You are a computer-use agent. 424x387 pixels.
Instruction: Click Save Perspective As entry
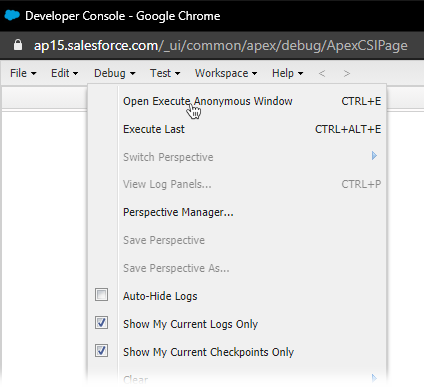(x=237, y=268)
